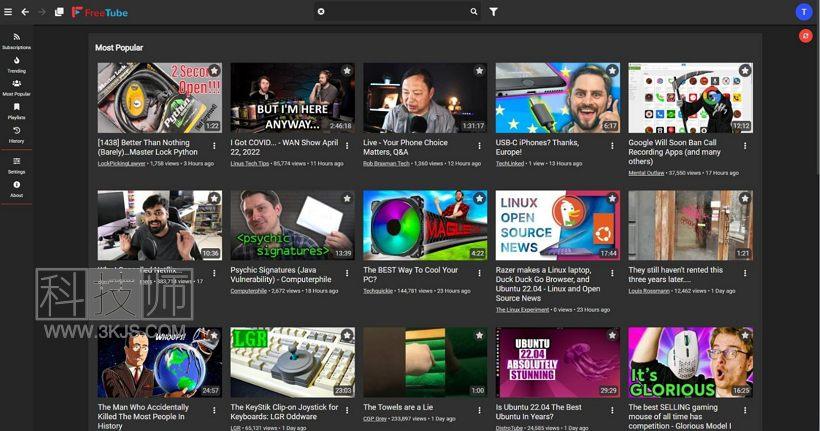Open TechLinked channel link
The height and width of the screenshot is (431, 820).
(x=510, y=164)
